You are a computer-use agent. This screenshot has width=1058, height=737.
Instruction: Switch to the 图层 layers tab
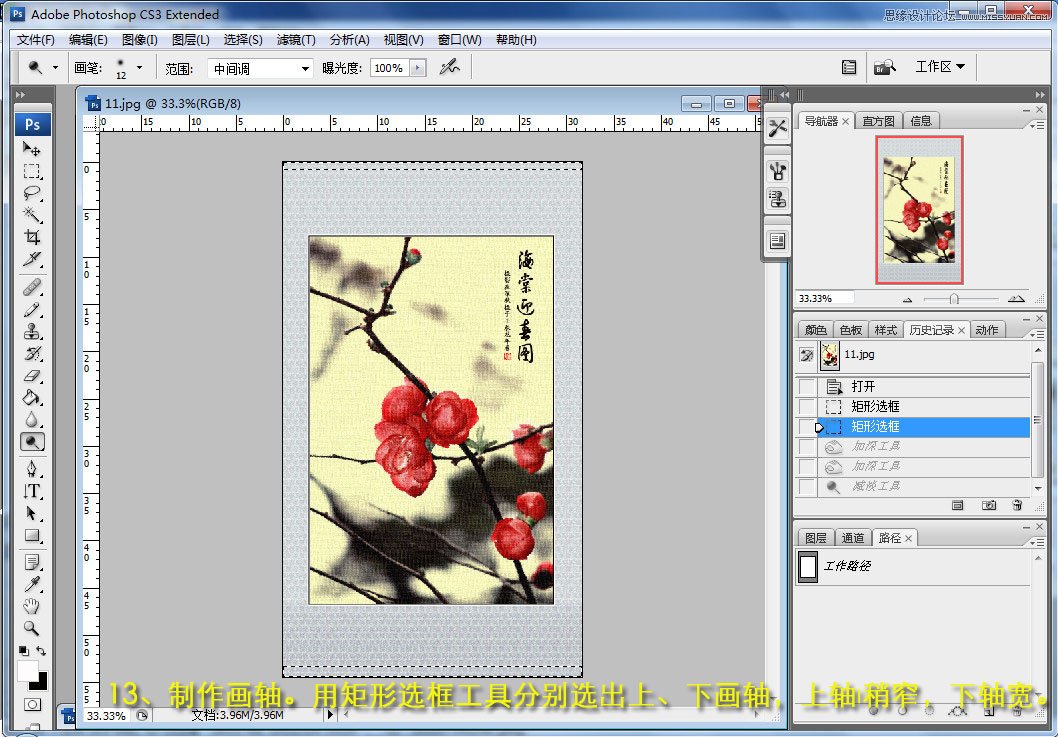point(816,538)
